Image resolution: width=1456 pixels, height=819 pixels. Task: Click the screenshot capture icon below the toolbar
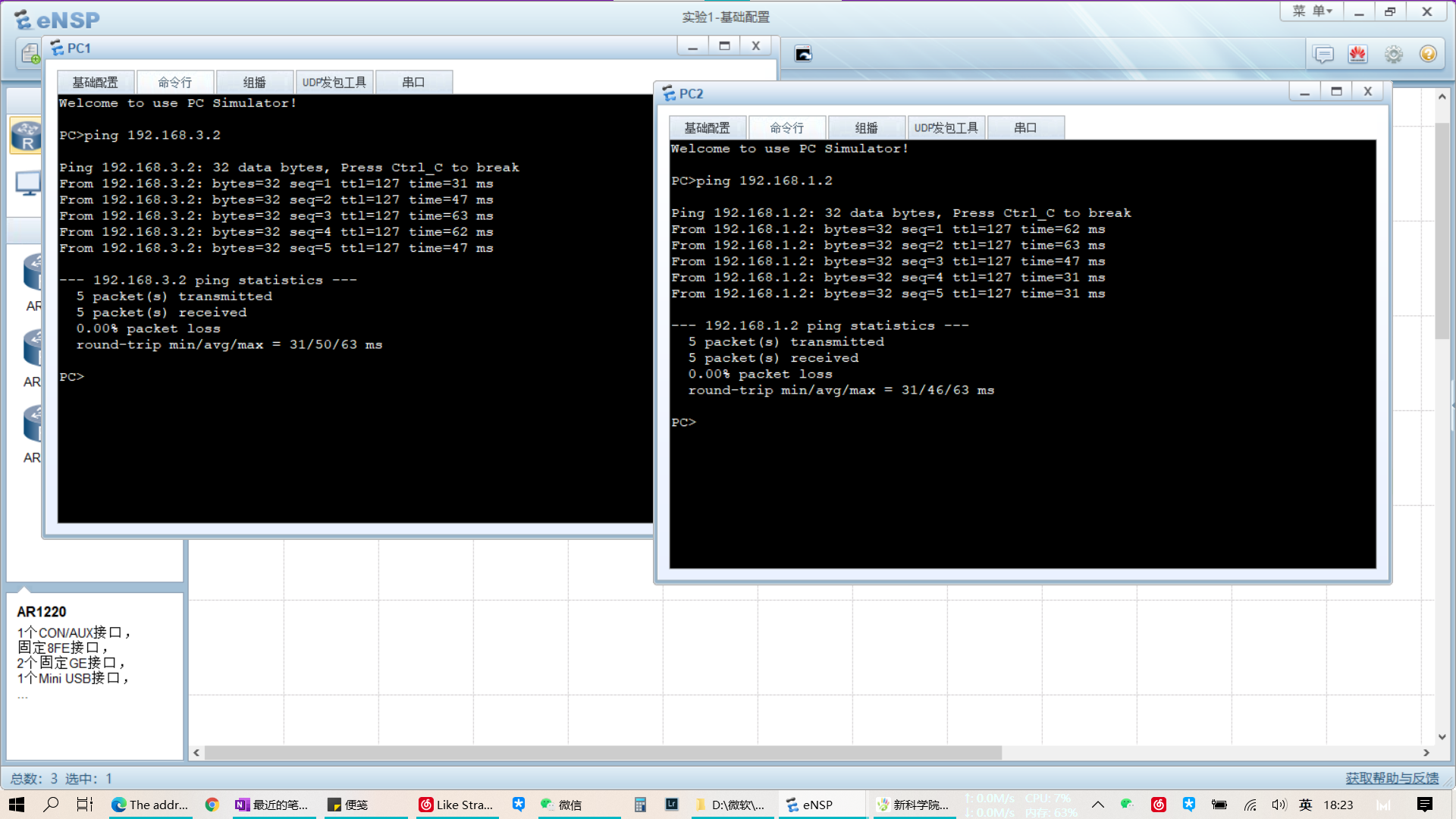[x=803, y=54]
